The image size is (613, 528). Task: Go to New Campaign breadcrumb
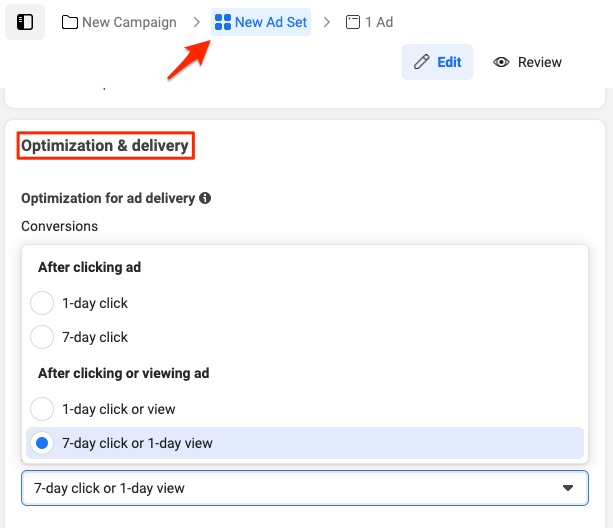[x=119, y=22]
